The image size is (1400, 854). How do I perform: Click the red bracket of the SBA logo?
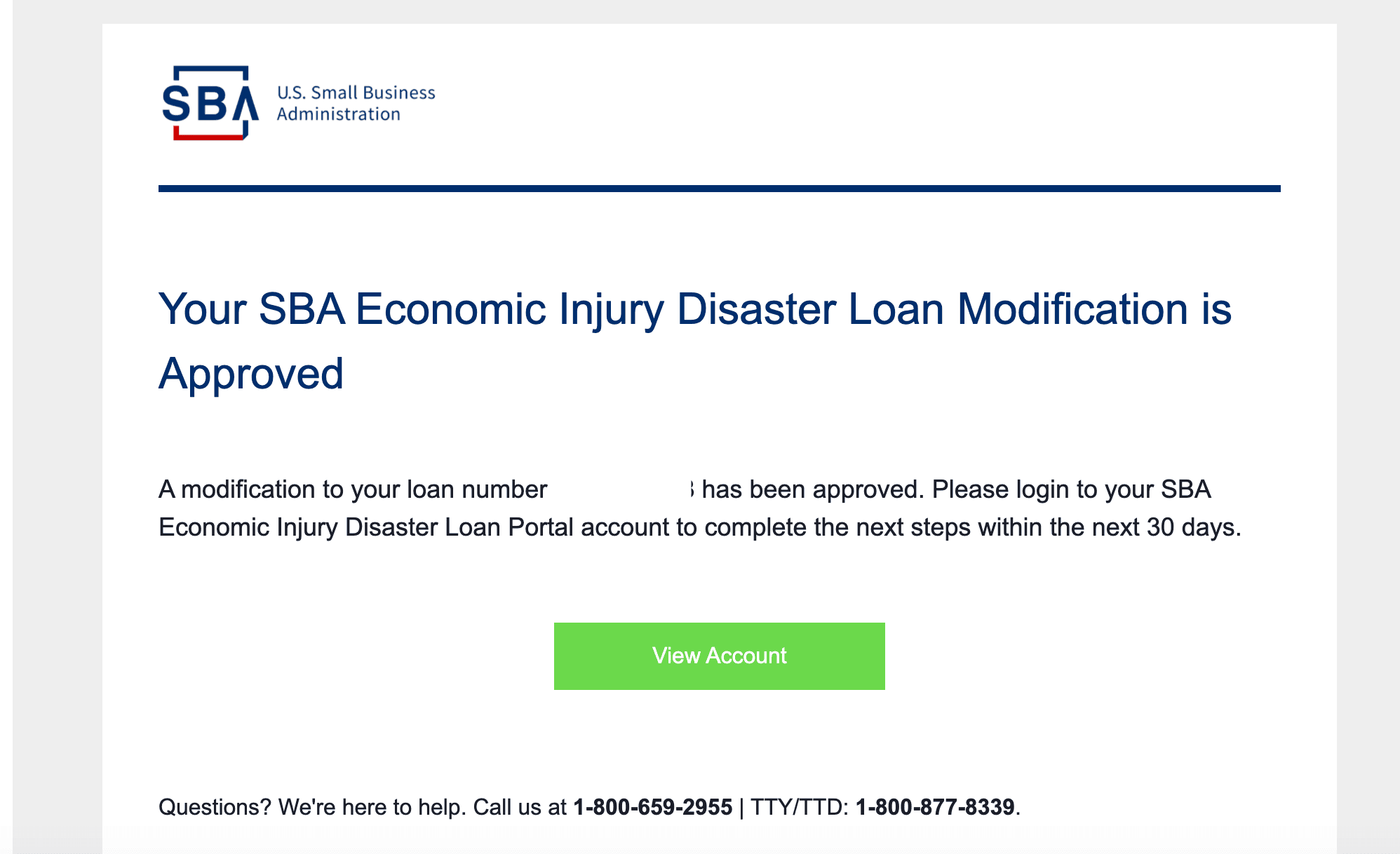pyautogui.click(x=208, y=135)
